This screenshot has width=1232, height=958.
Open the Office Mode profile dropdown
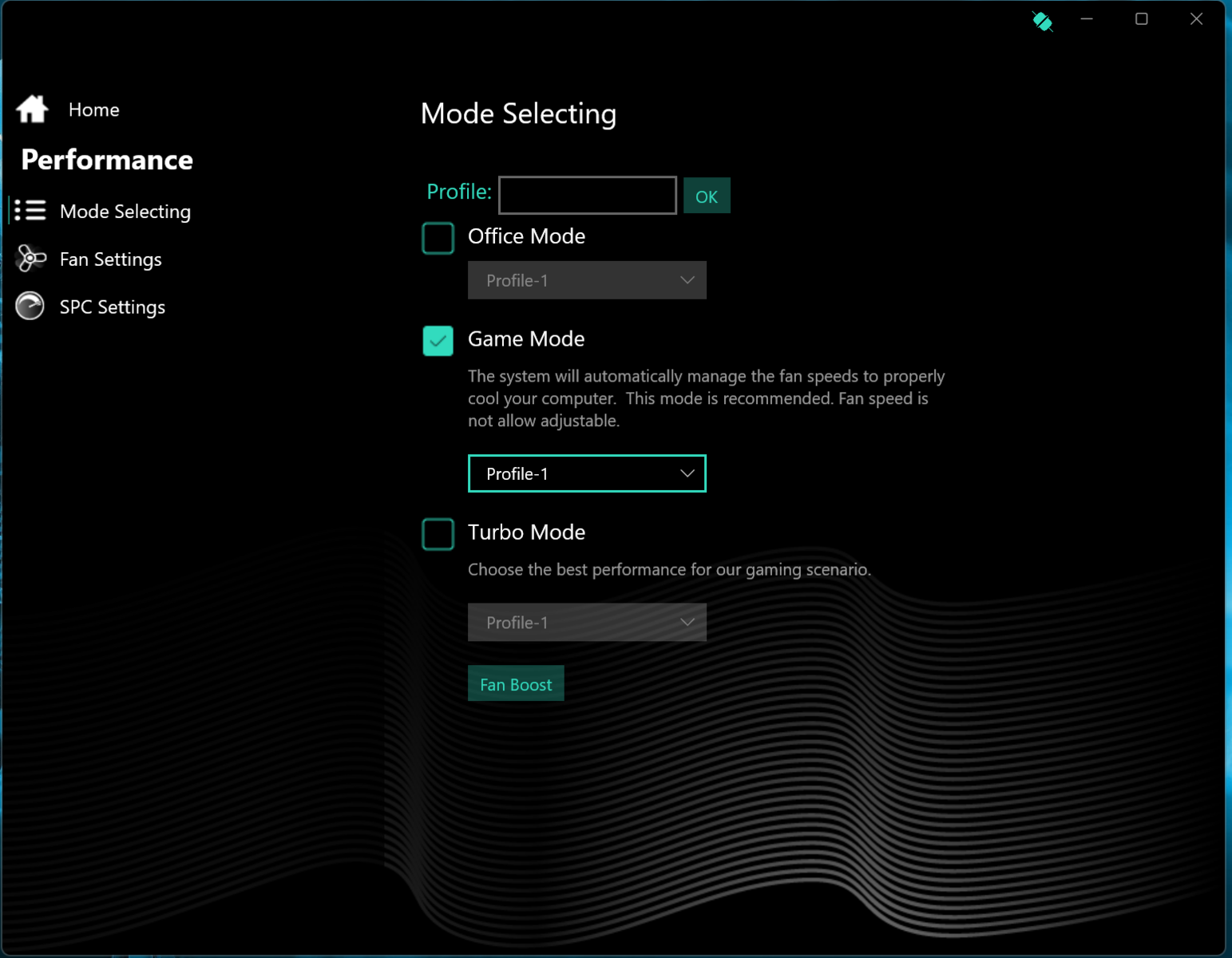tap(587, 280)
